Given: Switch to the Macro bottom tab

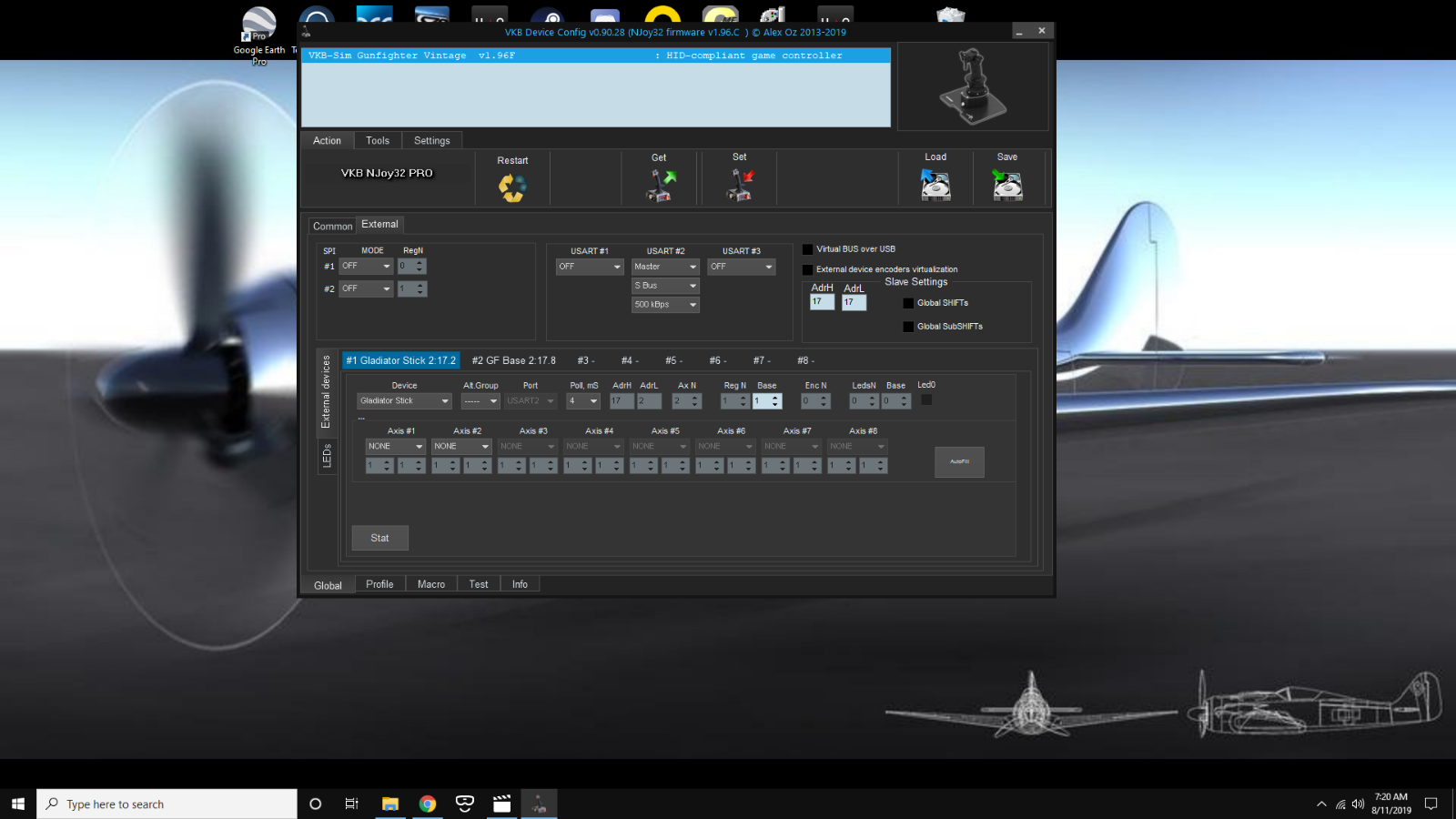Looking at the screenshot, I should coord(431,584).
